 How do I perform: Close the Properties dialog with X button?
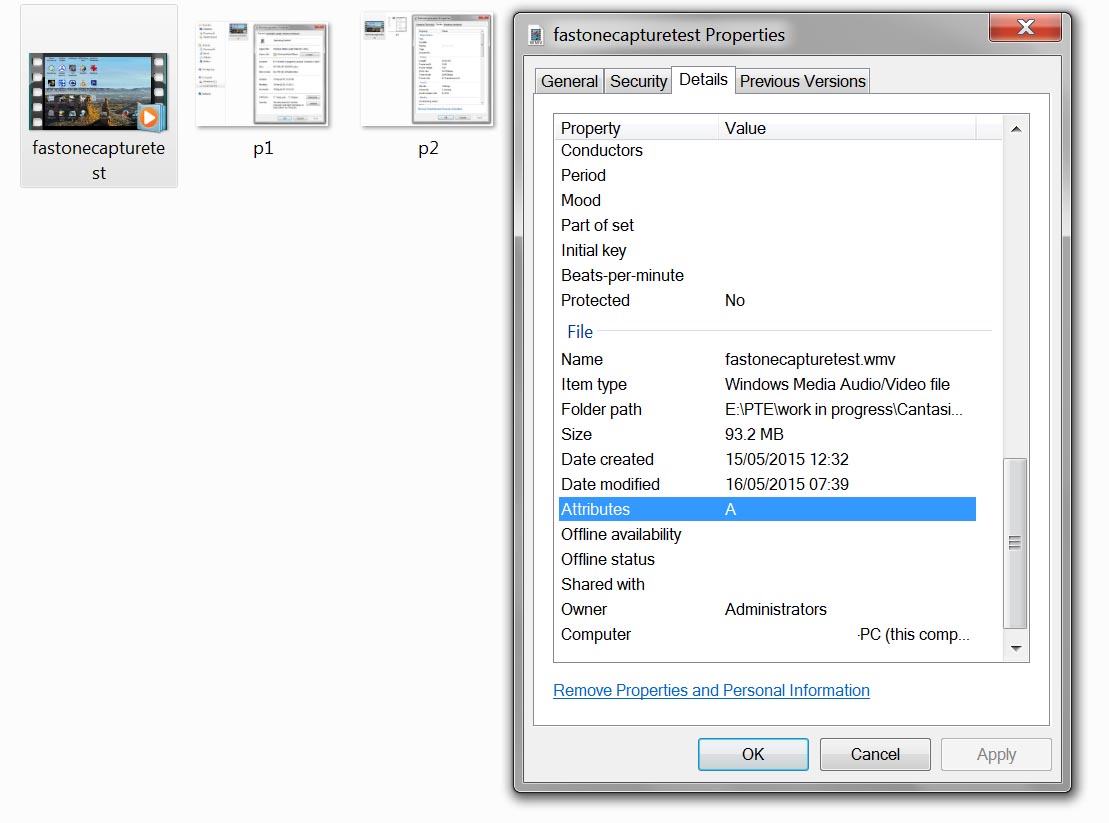coord(1024,27)
